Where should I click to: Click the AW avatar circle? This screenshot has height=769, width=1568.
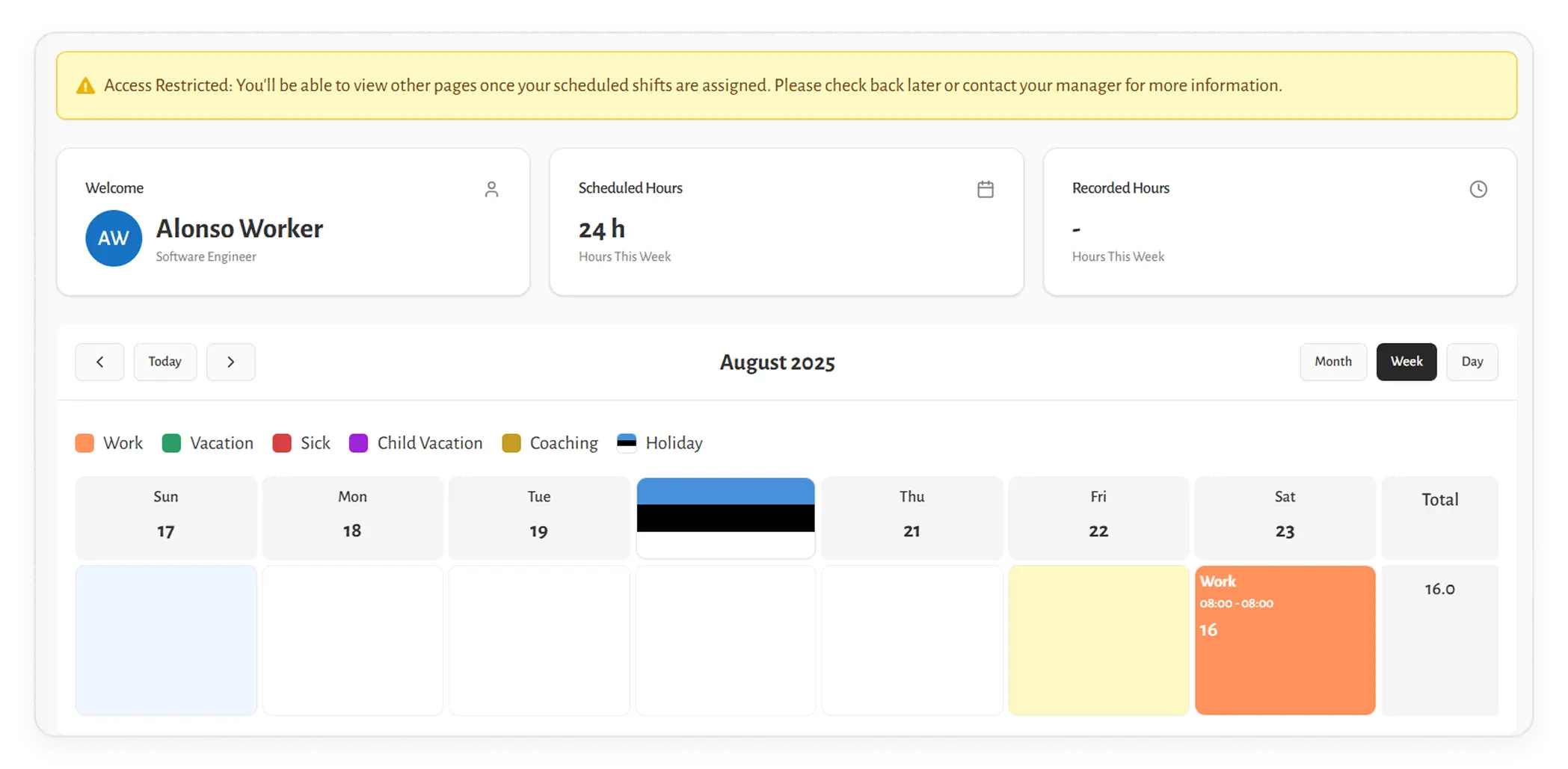114,238
